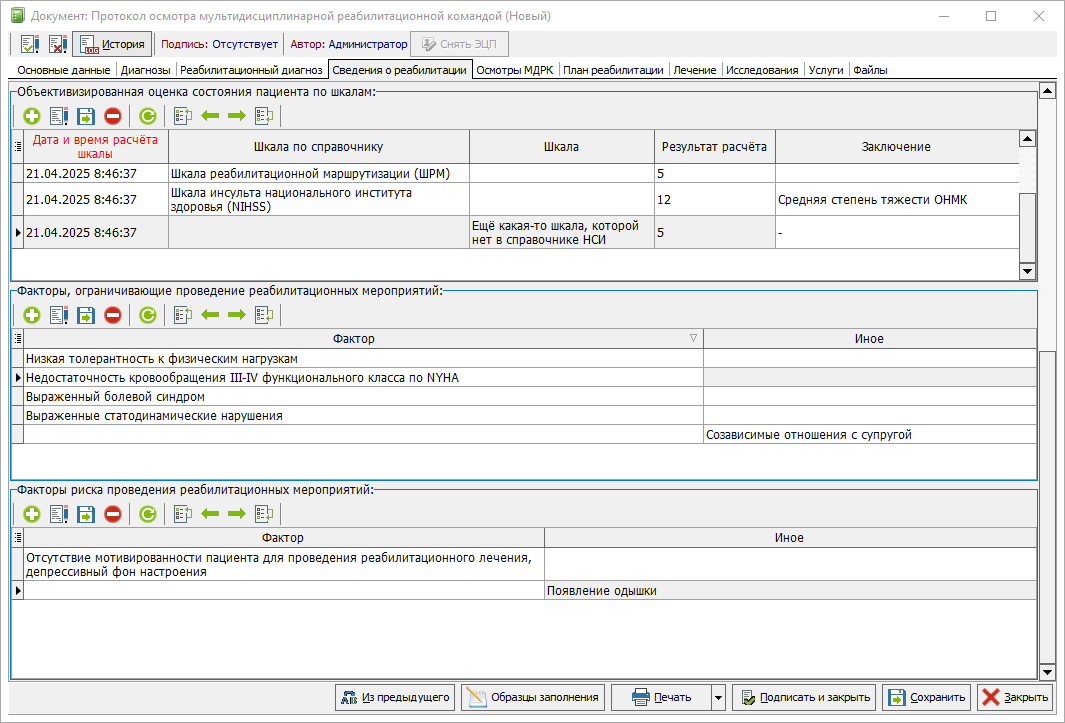Screen dimensions: 1065x723
Task: Open column chooser of the scales grid
Action: [18, 147]
